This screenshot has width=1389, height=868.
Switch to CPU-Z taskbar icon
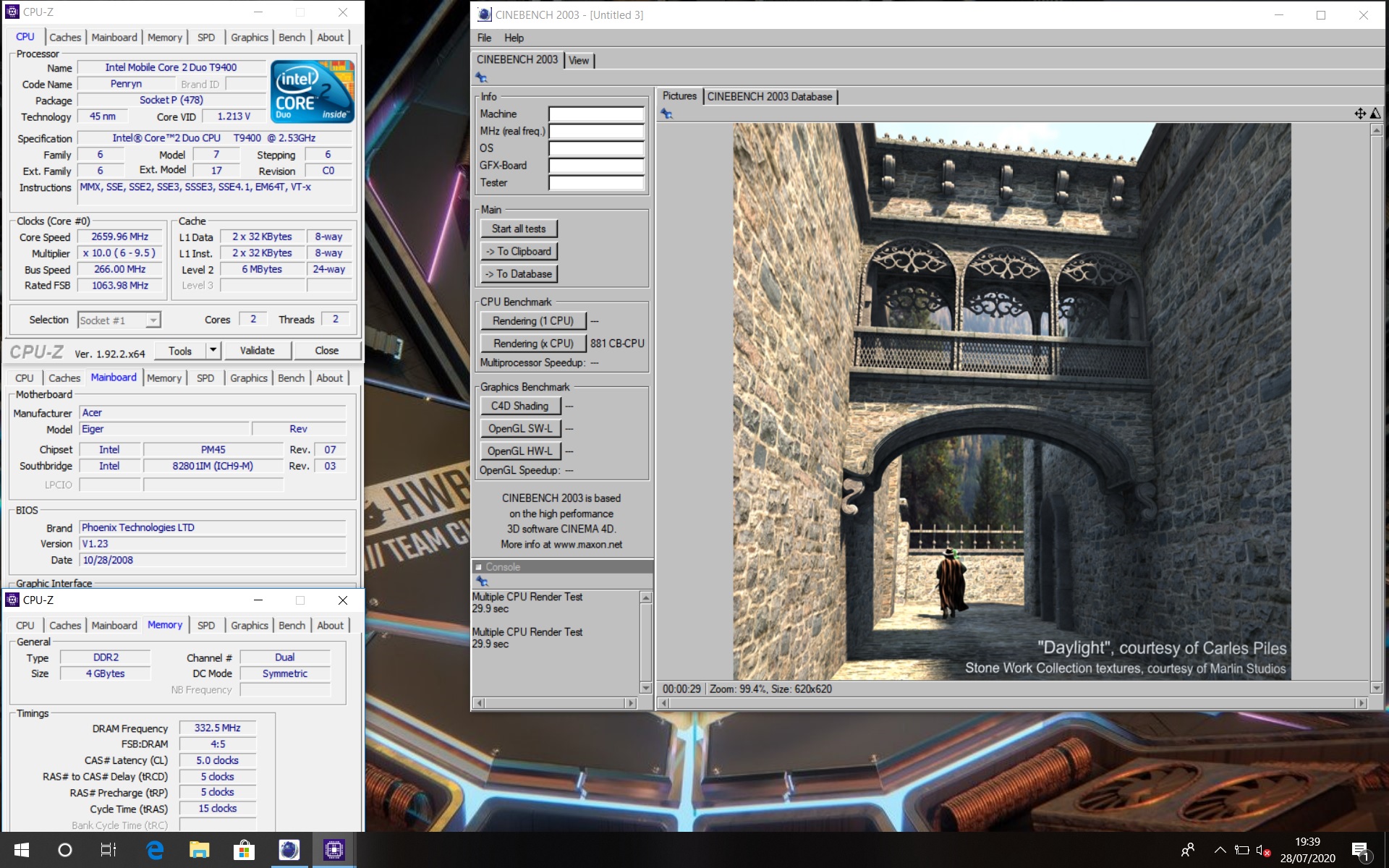(x=334, y=850)
